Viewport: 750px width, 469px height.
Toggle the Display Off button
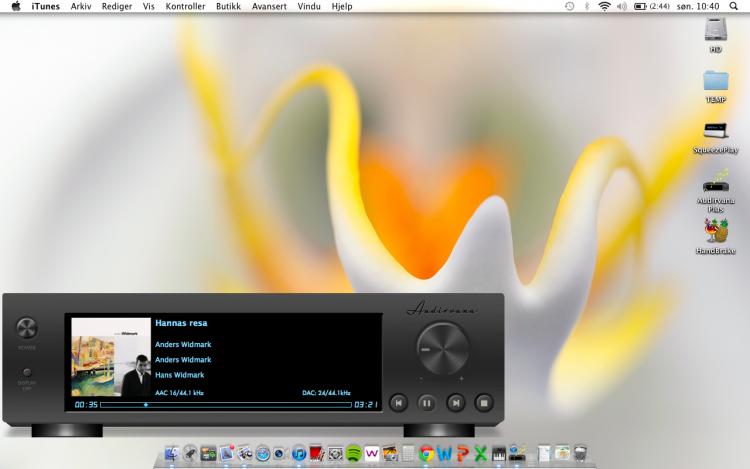click(x=27, y=373)
